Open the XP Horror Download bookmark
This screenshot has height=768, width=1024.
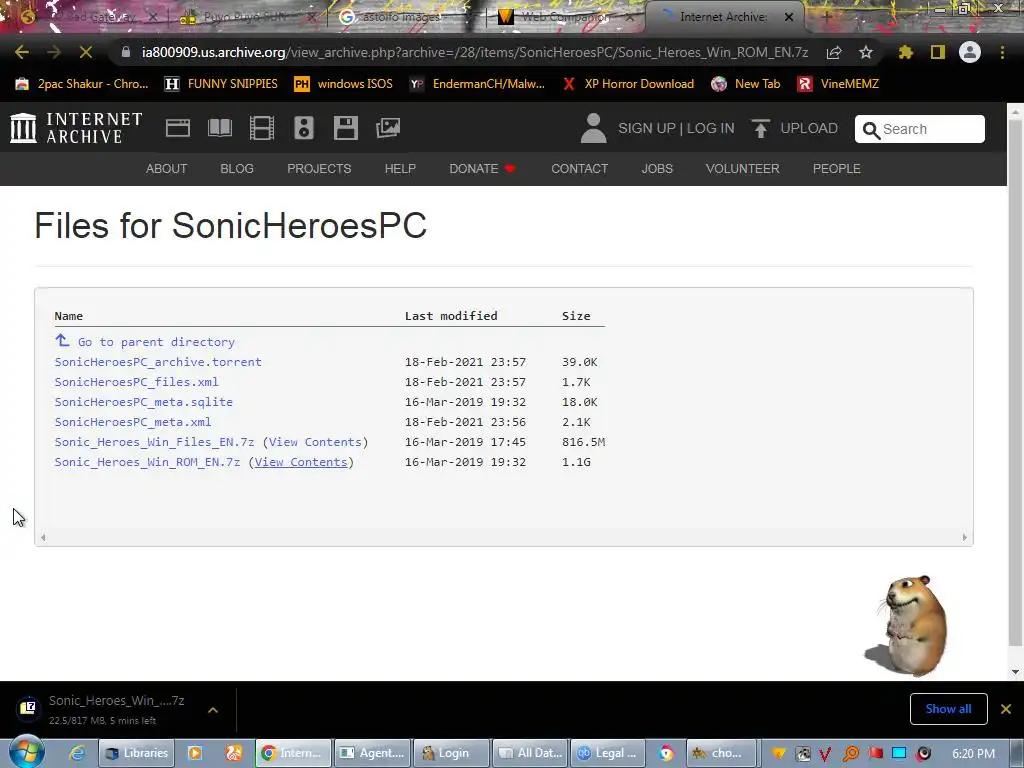(x=628, y=84)
